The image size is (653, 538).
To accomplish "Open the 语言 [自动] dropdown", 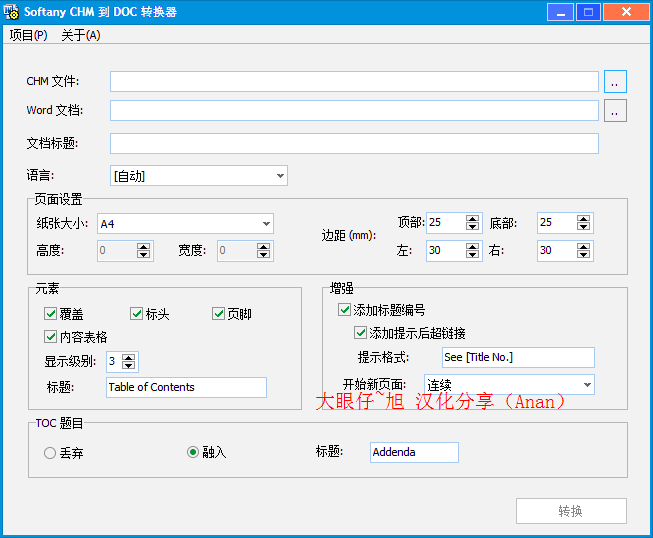I will click(199, 176).
